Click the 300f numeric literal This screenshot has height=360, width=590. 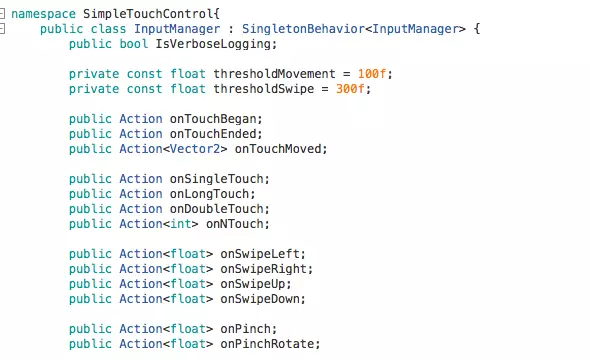pos(350,89)
